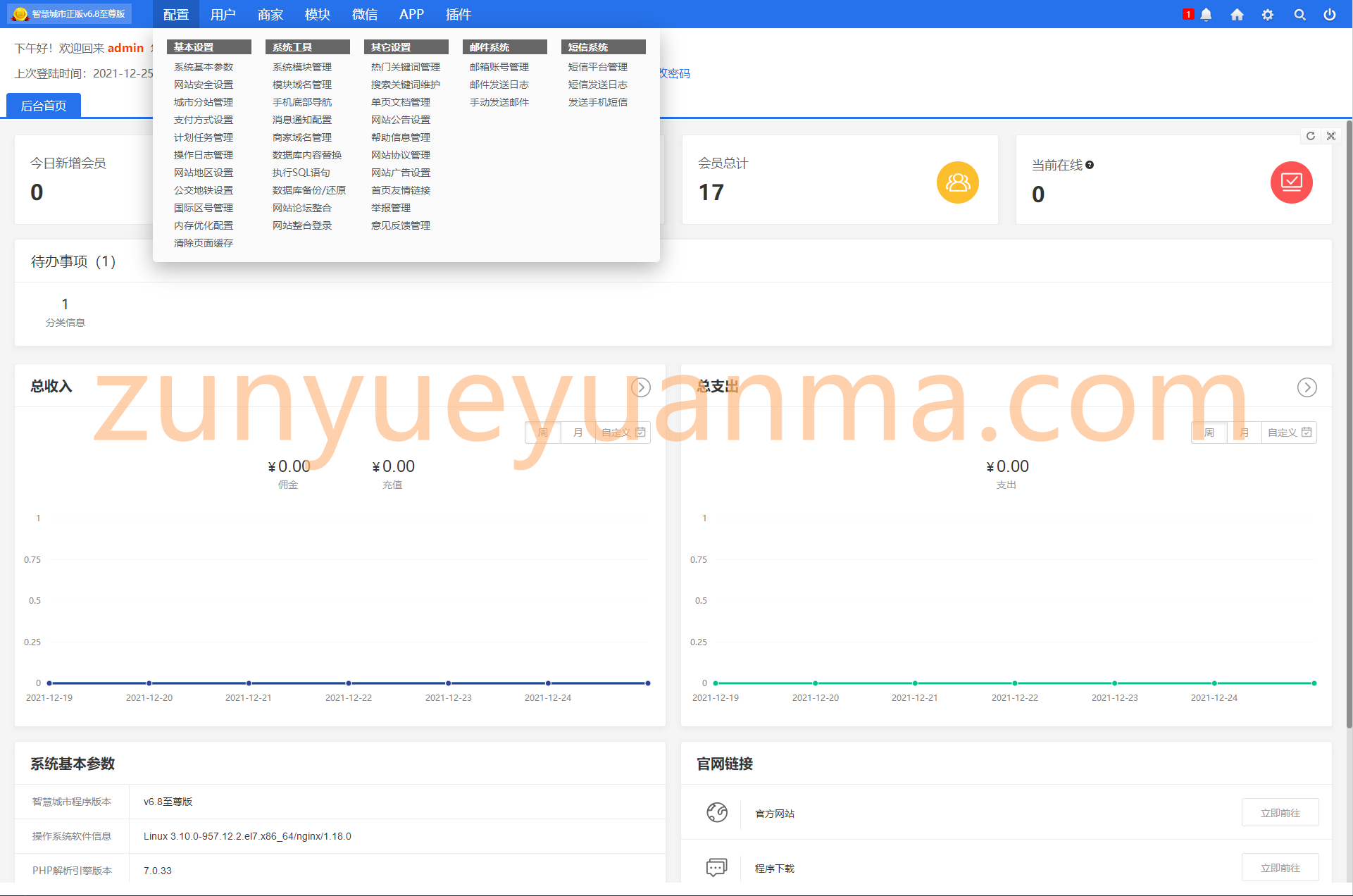Open 短信平台管理 menu entry

[x=598, y=67]
